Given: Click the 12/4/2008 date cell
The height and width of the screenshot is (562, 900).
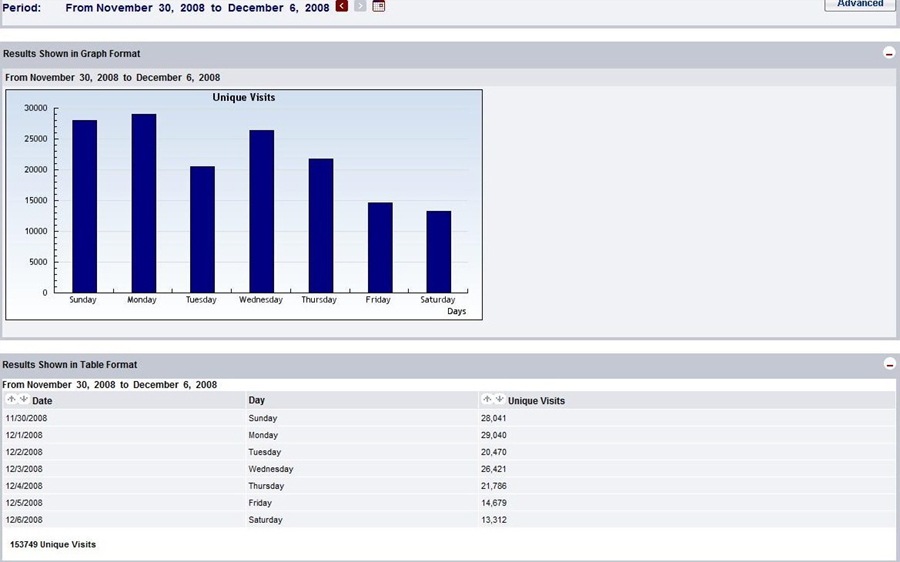Looking at the screenshot, I should [x=24, y=486].
